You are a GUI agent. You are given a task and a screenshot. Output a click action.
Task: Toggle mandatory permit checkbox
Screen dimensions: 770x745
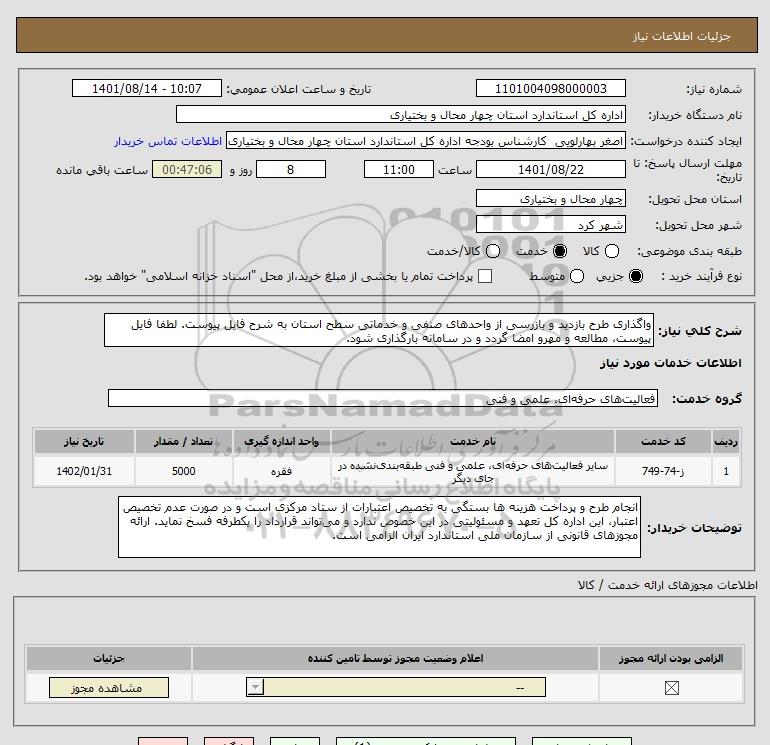[671, 688]
